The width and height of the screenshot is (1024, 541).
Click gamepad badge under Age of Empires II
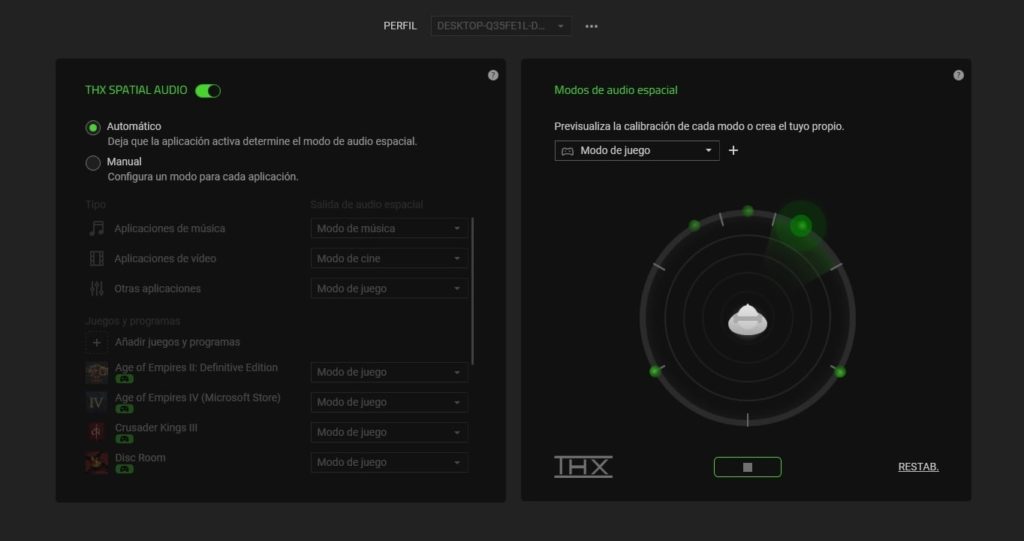pos(124,379)
